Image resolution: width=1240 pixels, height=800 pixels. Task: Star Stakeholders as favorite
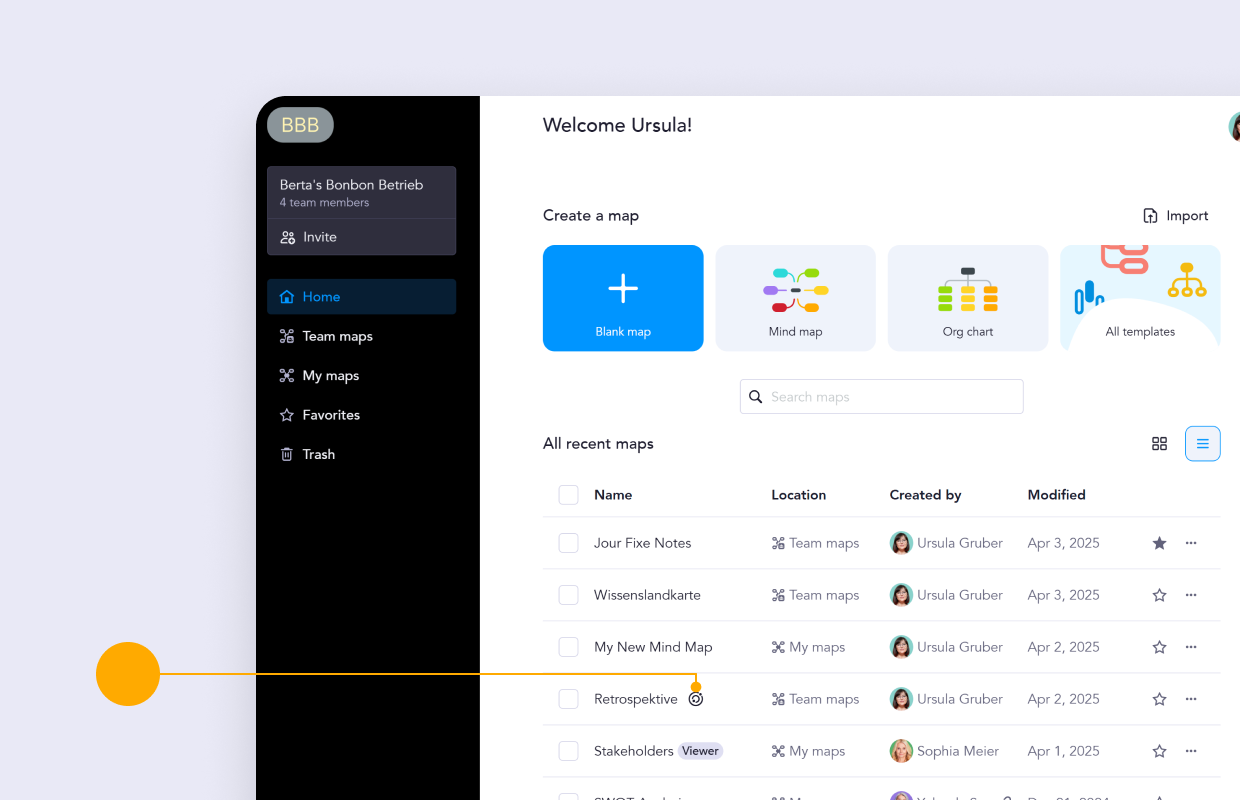1160,751
